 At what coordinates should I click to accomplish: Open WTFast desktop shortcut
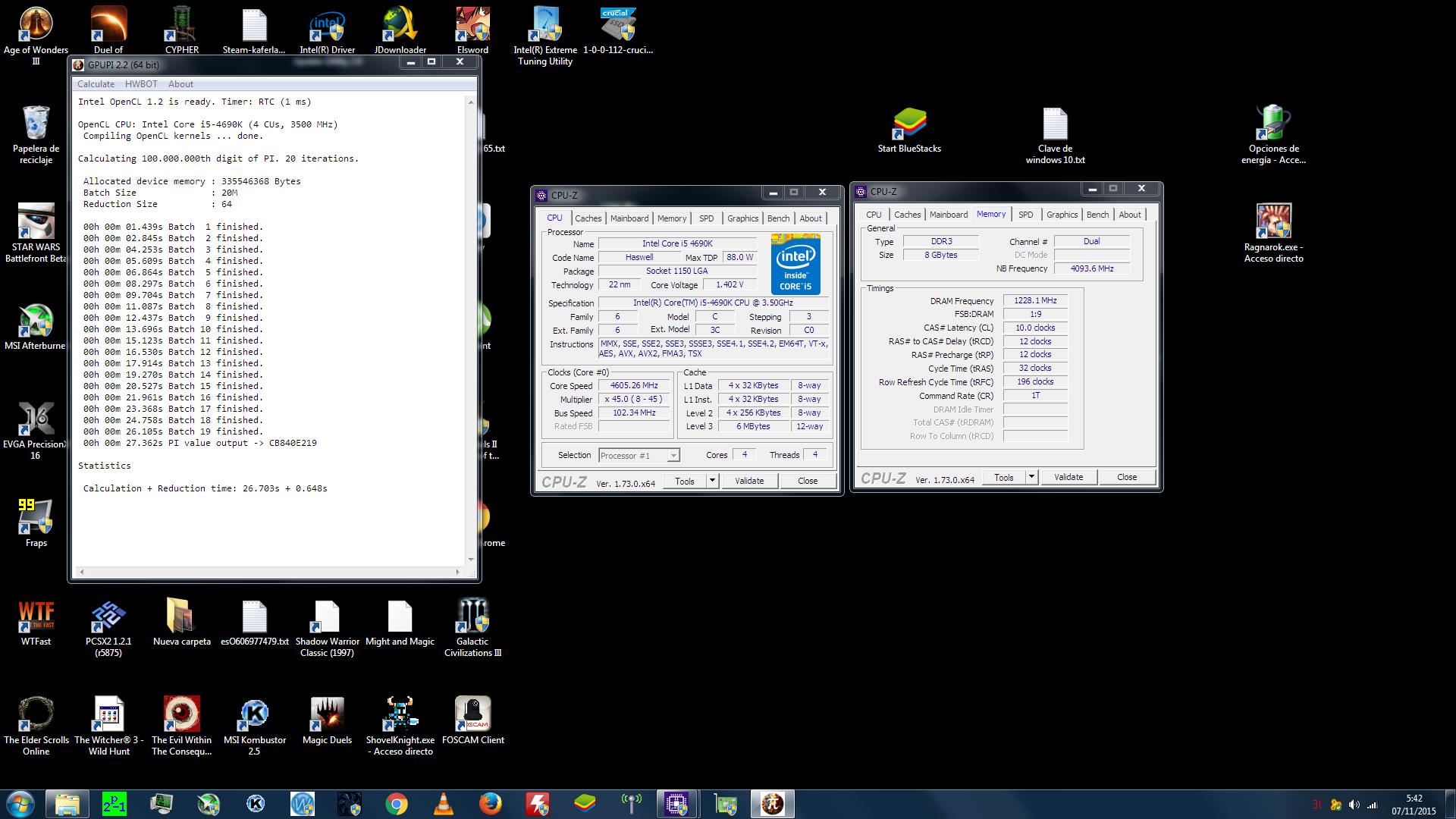[36, 622]
